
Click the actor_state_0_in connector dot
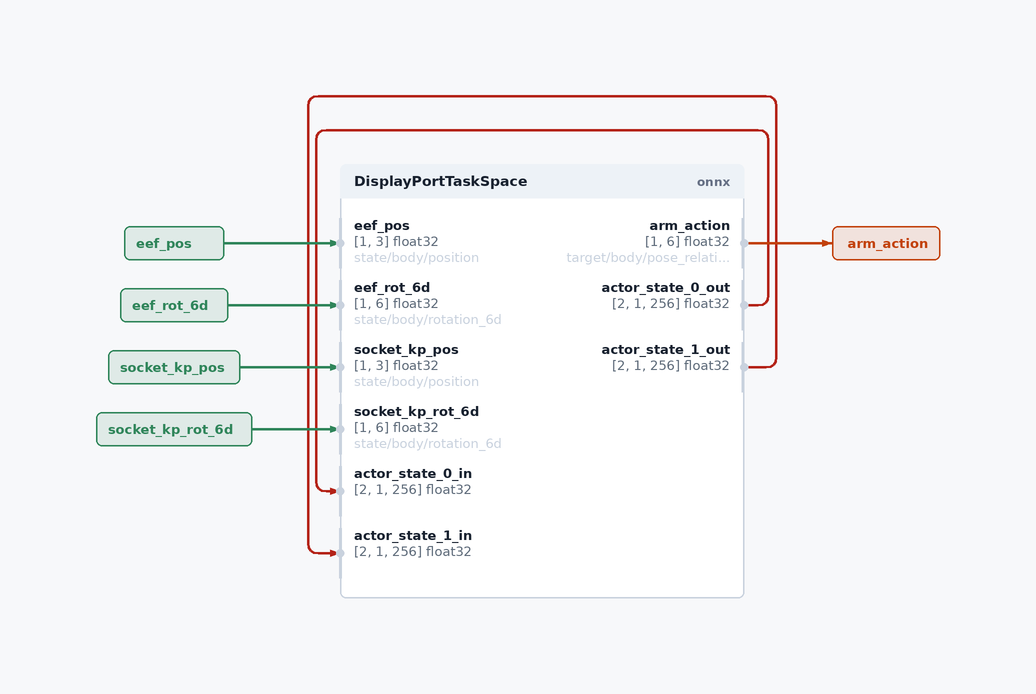[341, 491]
